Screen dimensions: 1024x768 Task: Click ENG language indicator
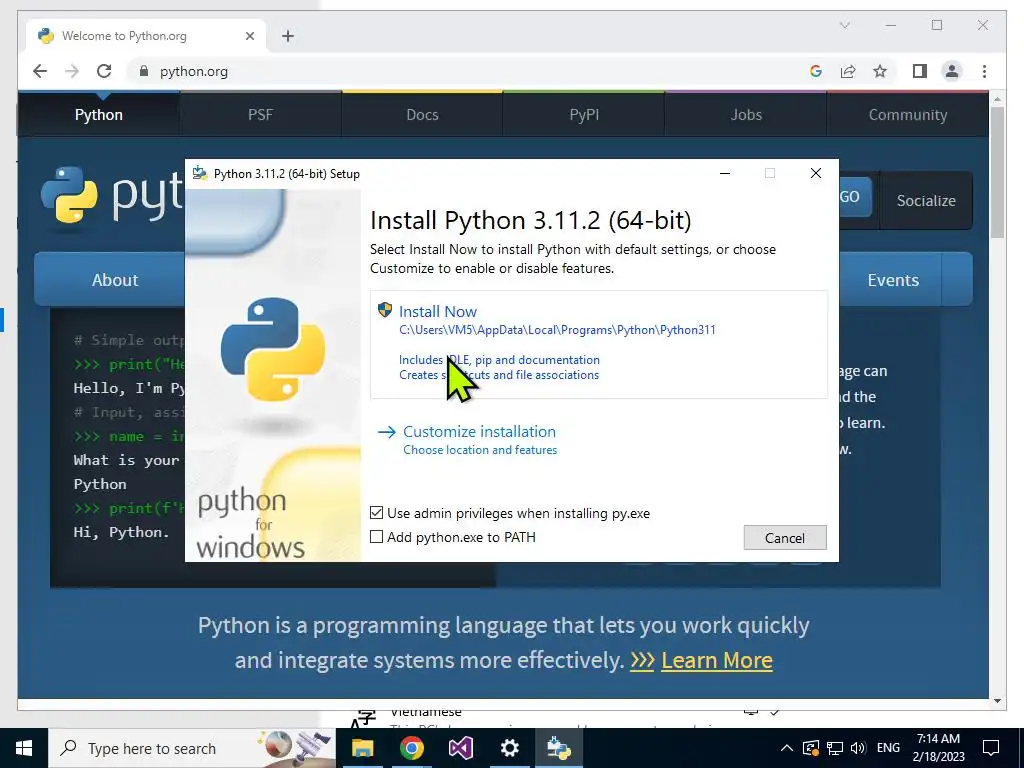888,748
